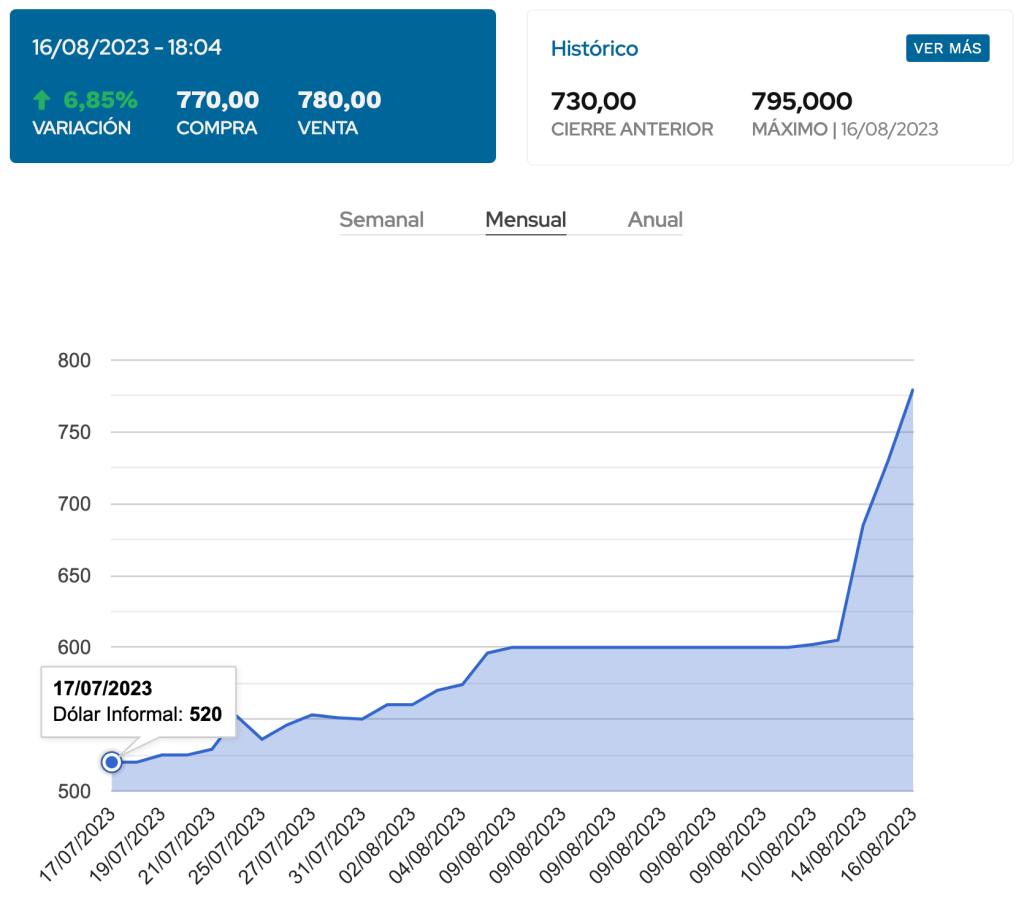
Task: Click the highlighted data point marker on chart
Action: tap(112, 762)
